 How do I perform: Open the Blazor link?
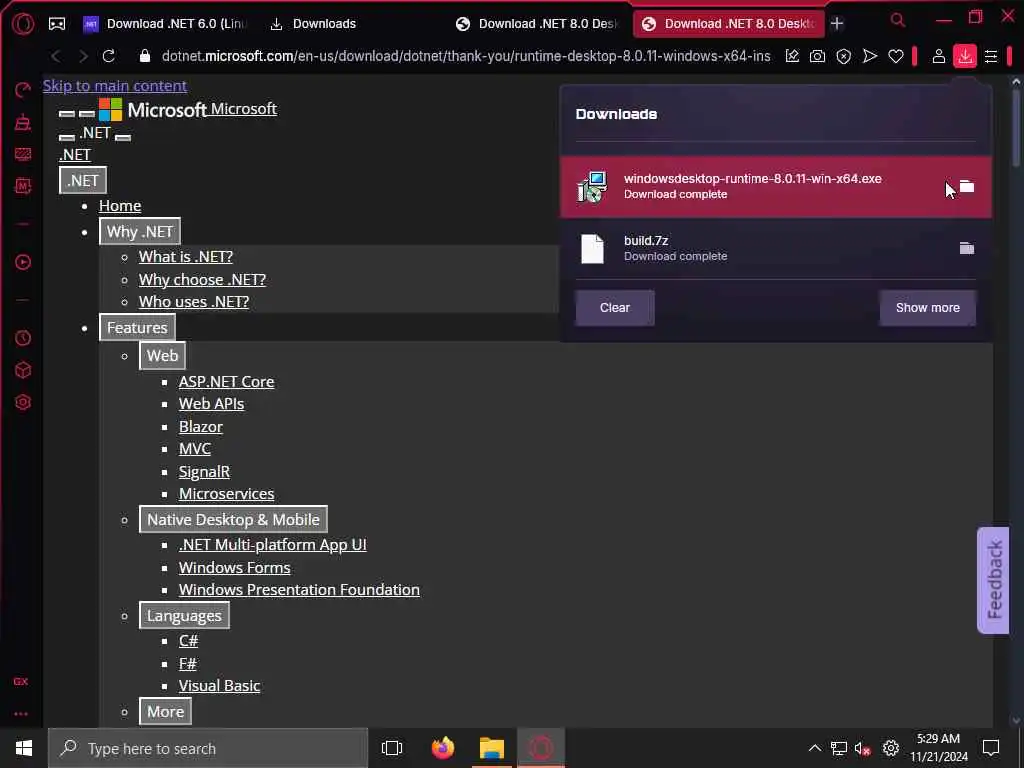click(201, 426)
